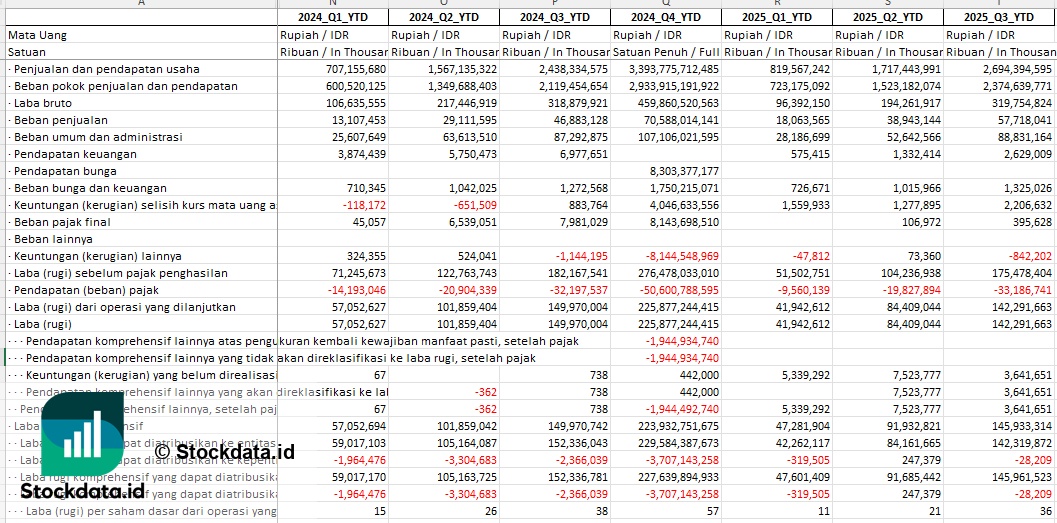1057x523 pixels.
Task: Select Beban umum dan administrasi label
Action: point(98,137)
